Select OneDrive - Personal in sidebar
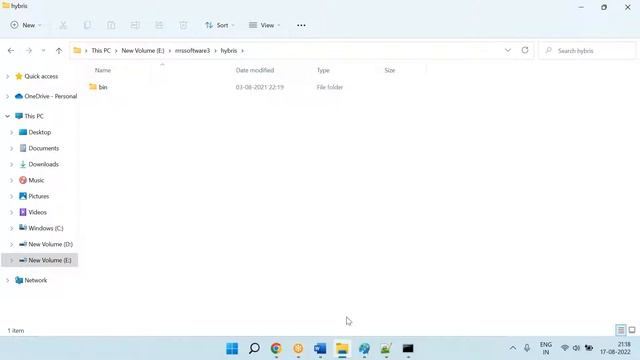640x360 pixels. click(46, 96)
